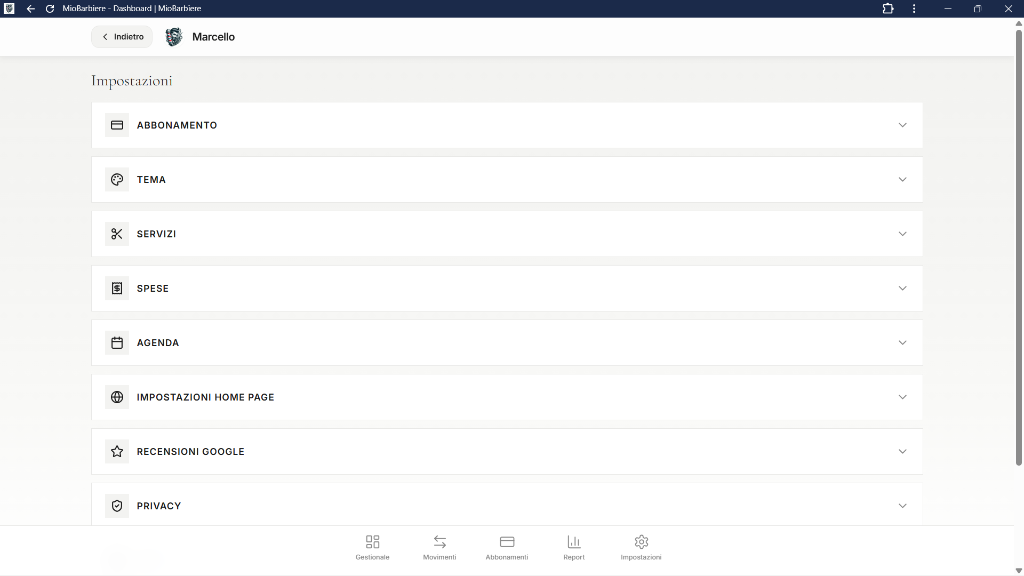Click the TEMA section title
The image size is (1024, 576).
152,180
